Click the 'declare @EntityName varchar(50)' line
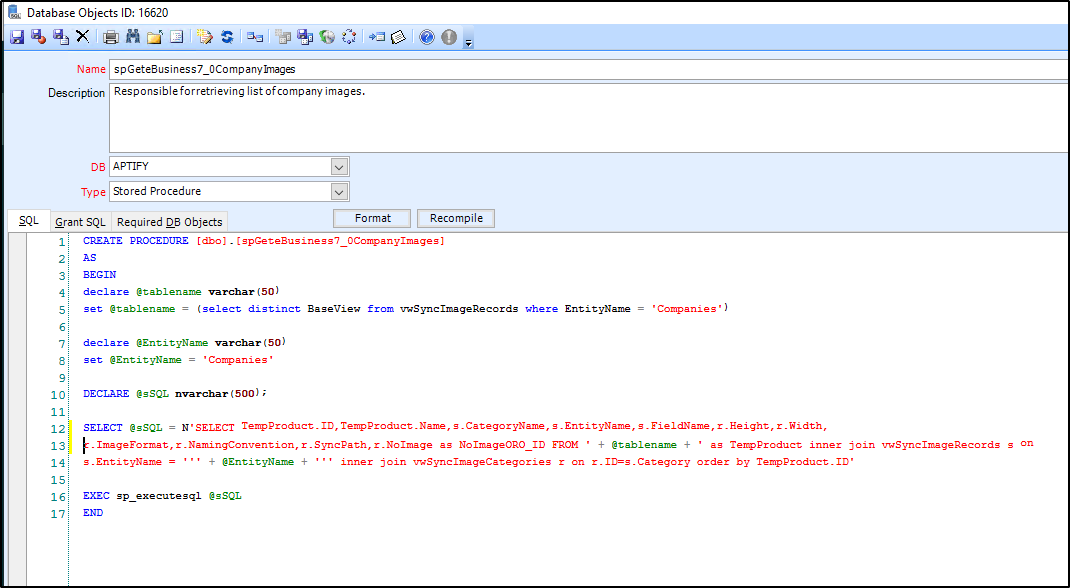 pos(185,342)
